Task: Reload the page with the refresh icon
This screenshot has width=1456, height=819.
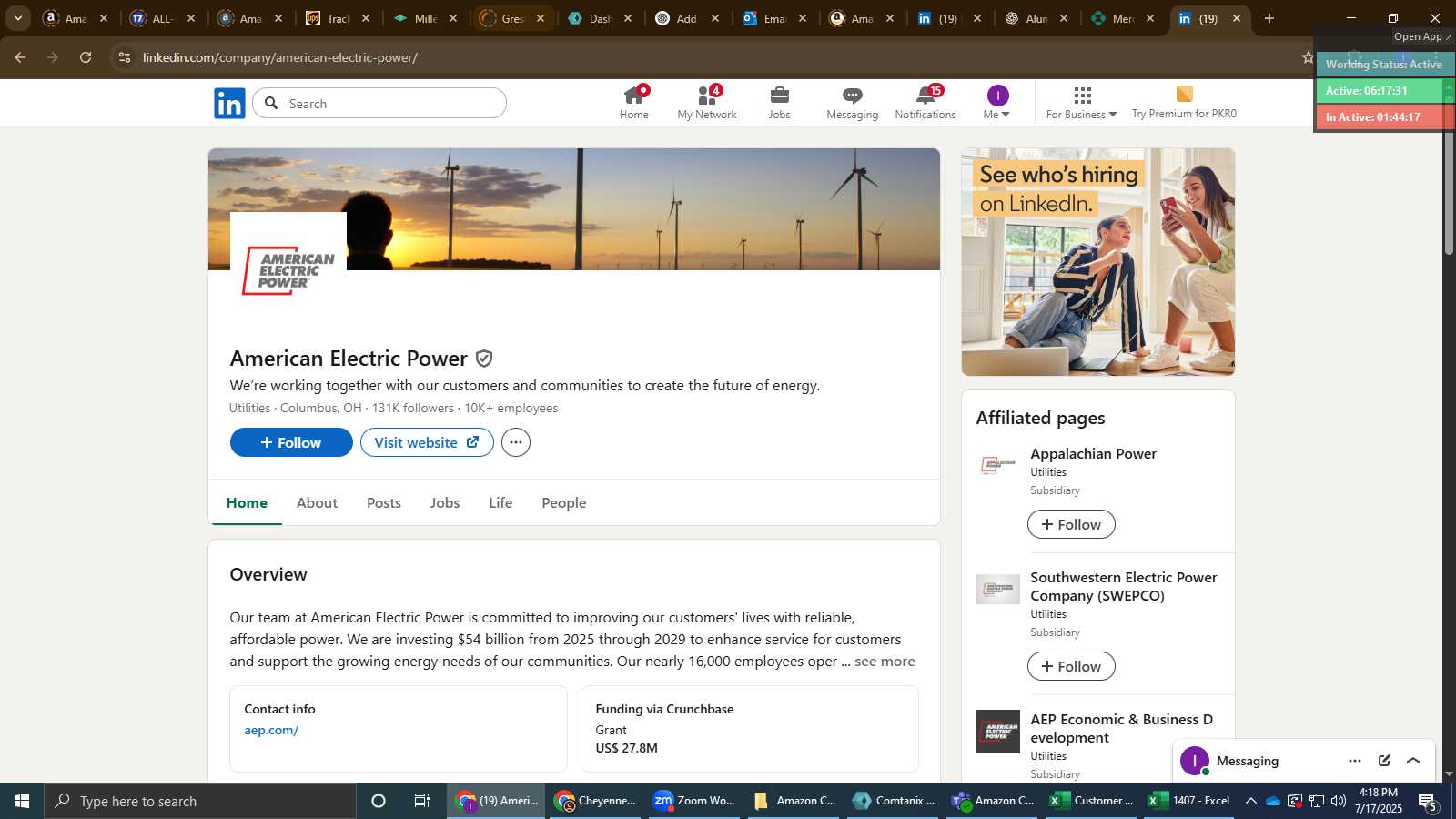Action: pyautogui.click(x=86, y=57)
